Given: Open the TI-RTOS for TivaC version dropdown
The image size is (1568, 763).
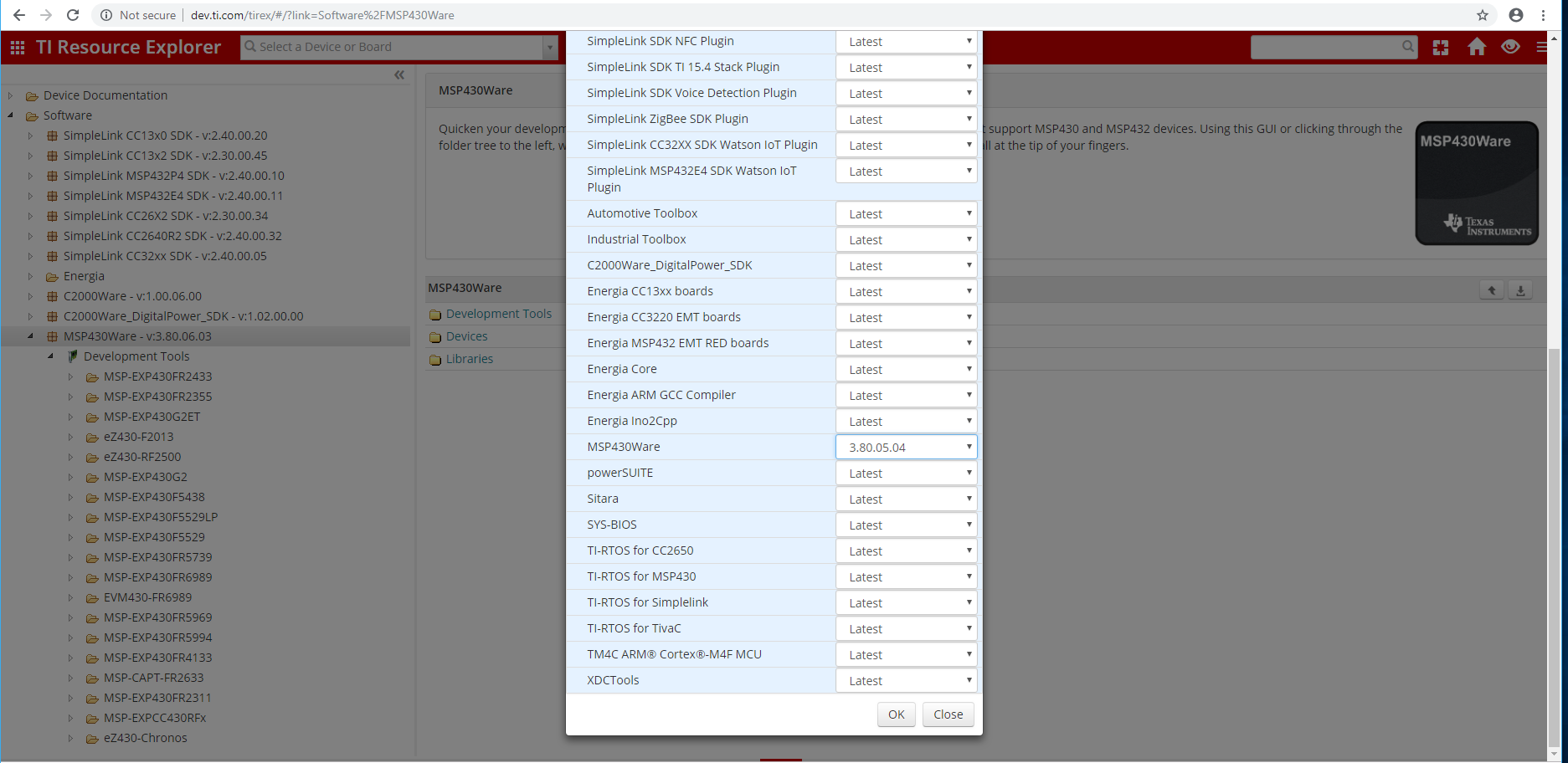Looking at the screenshot, I should (x=907, y=629).
